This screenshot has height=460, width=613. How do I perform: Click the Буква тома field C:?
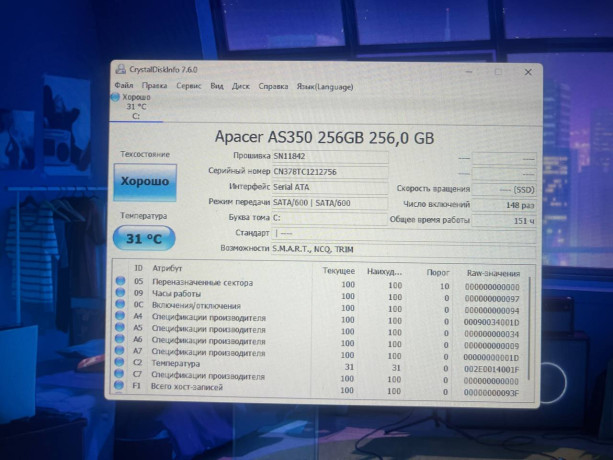click(329, 218)
